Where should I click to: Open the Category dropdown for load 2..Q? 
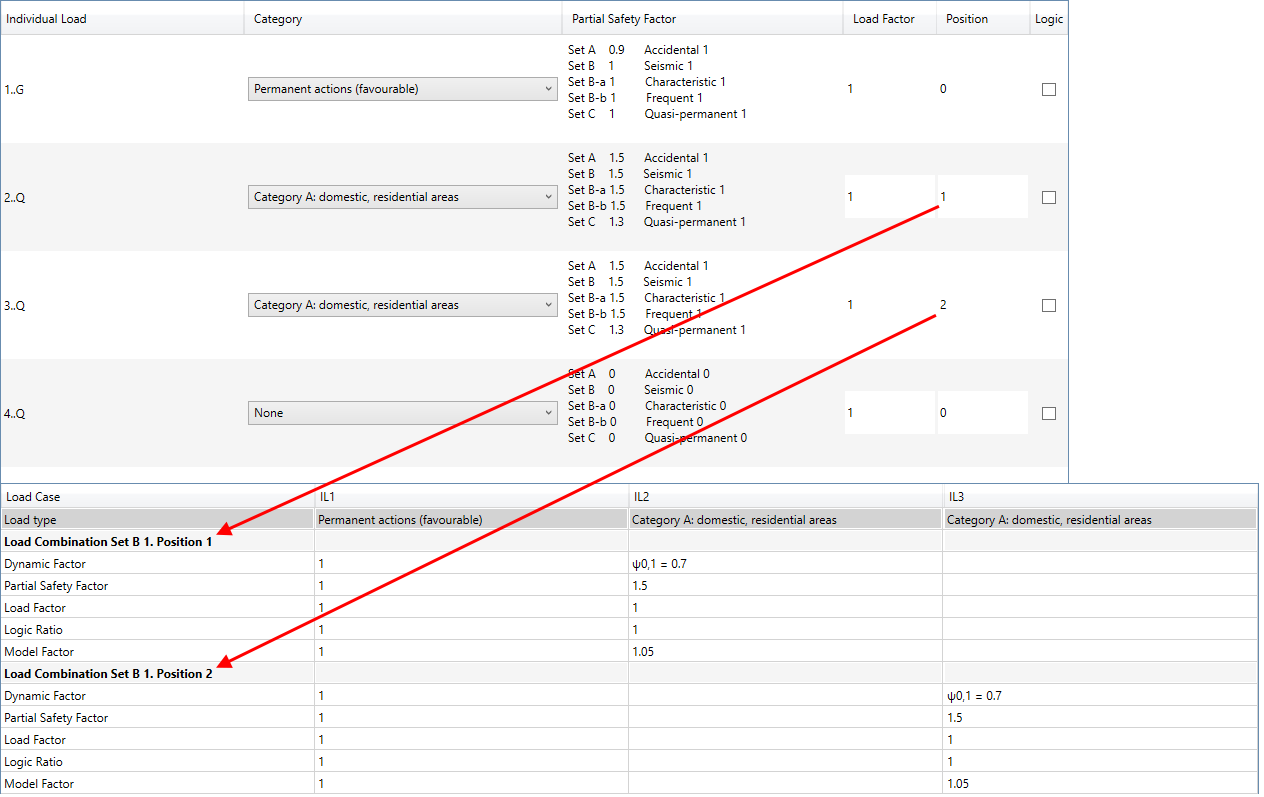point(402,196)
